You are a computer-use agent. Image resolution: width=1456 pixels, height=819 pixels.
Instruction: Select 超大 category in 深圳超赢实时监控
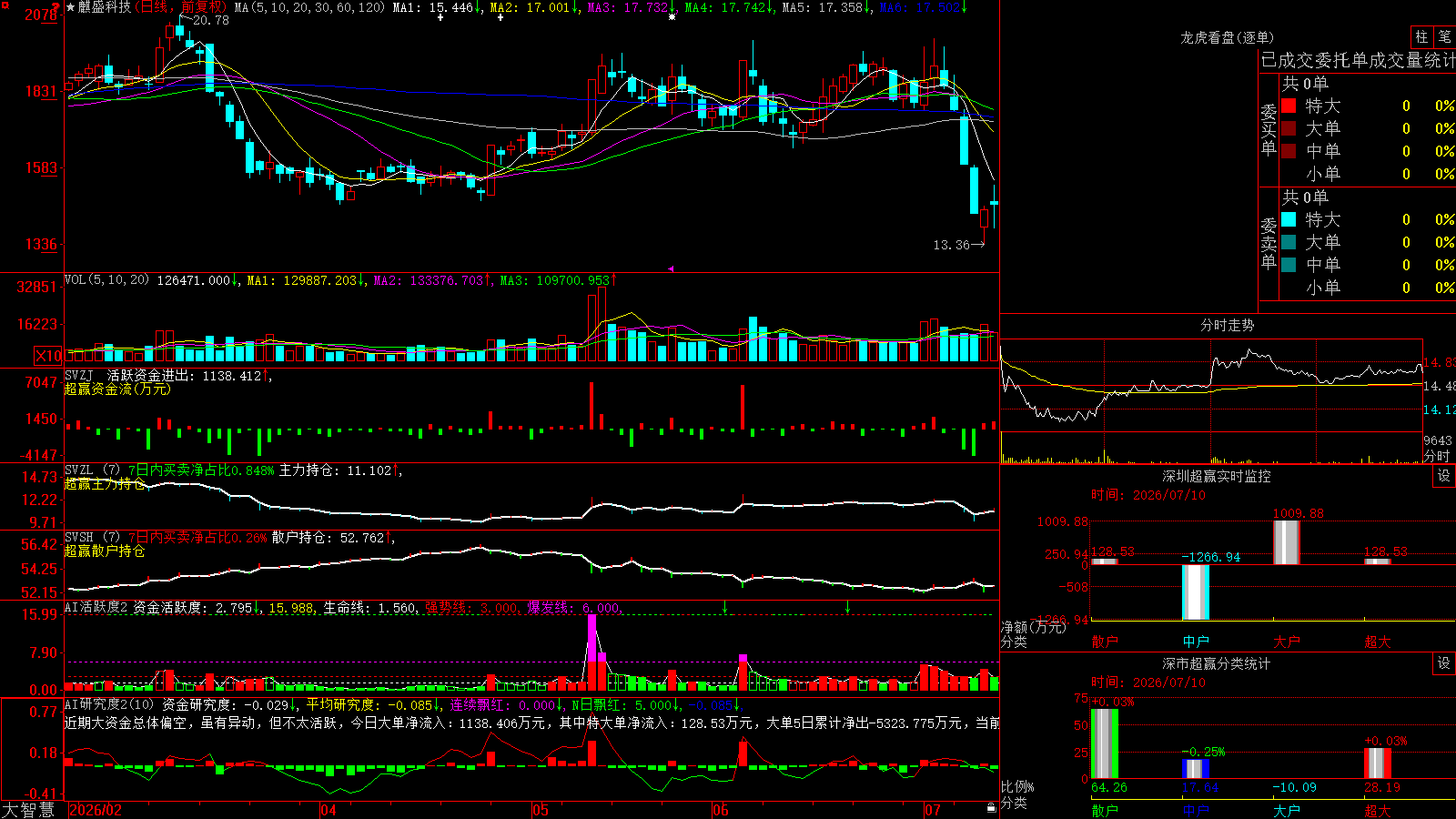1378,642
